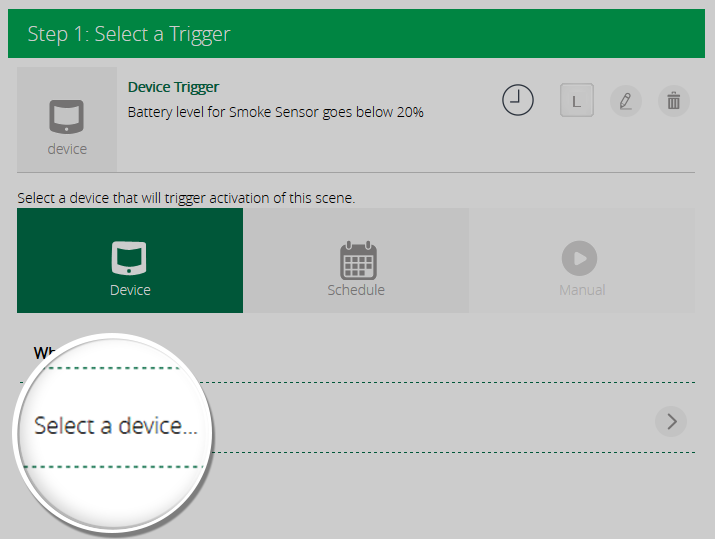The image size is (715, 539).
Task: Click the gray device thumbnail icon
Action: tap(67, 116)
